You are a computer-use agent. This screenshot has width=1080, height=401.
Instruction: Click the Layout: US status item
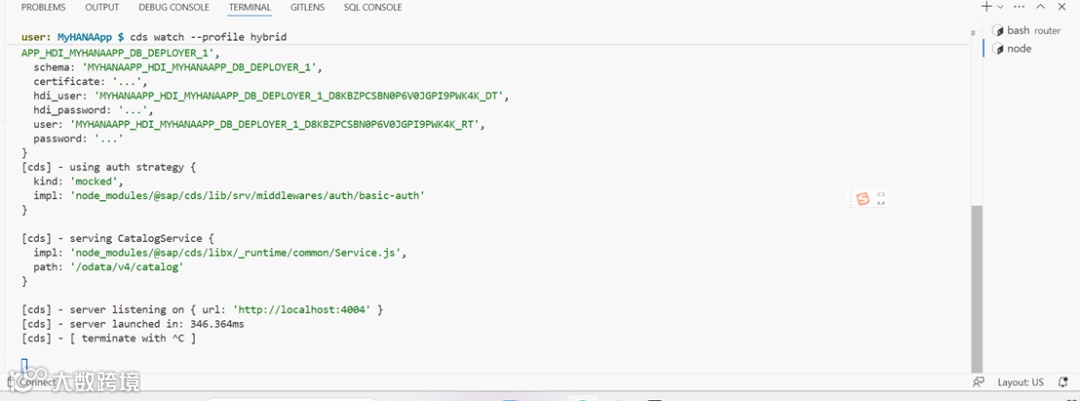tap(1021, 382)
